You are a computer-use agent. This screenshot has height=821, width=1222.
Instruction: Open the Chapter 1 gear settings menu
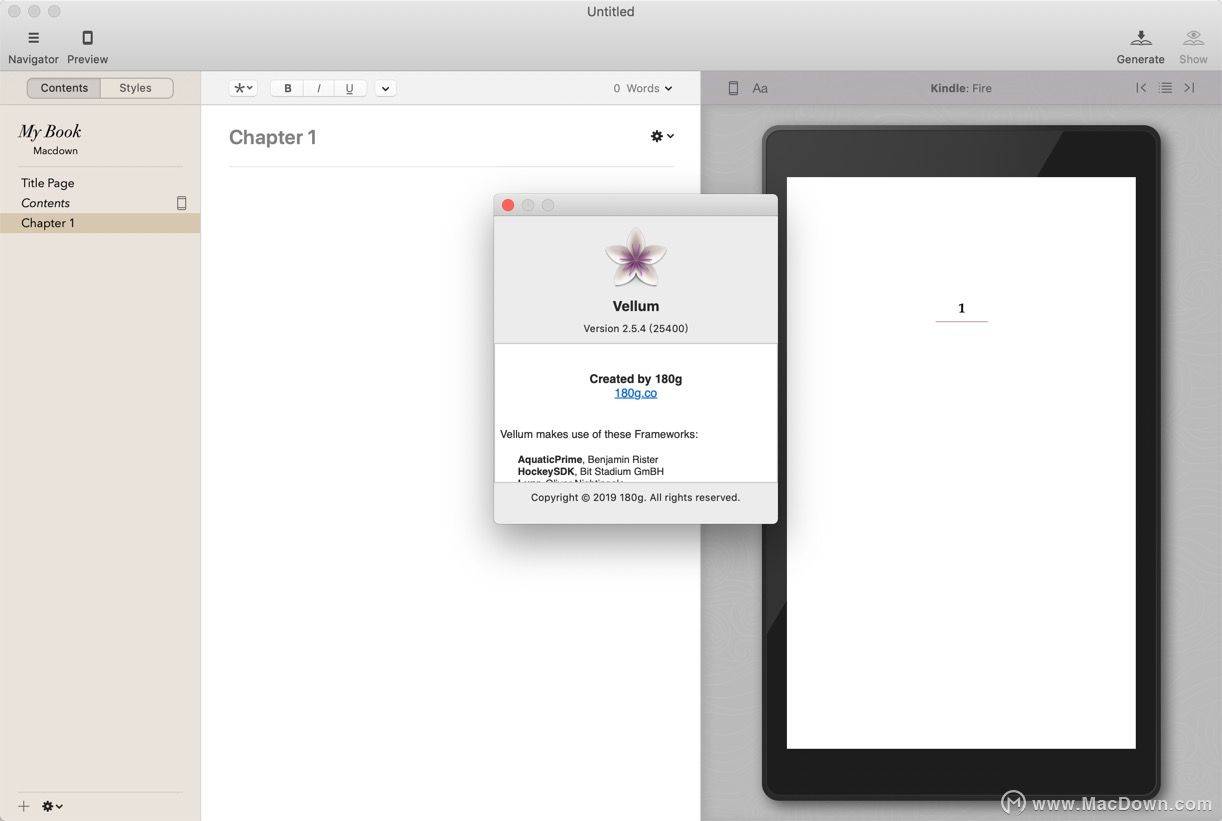pos(662,136)
